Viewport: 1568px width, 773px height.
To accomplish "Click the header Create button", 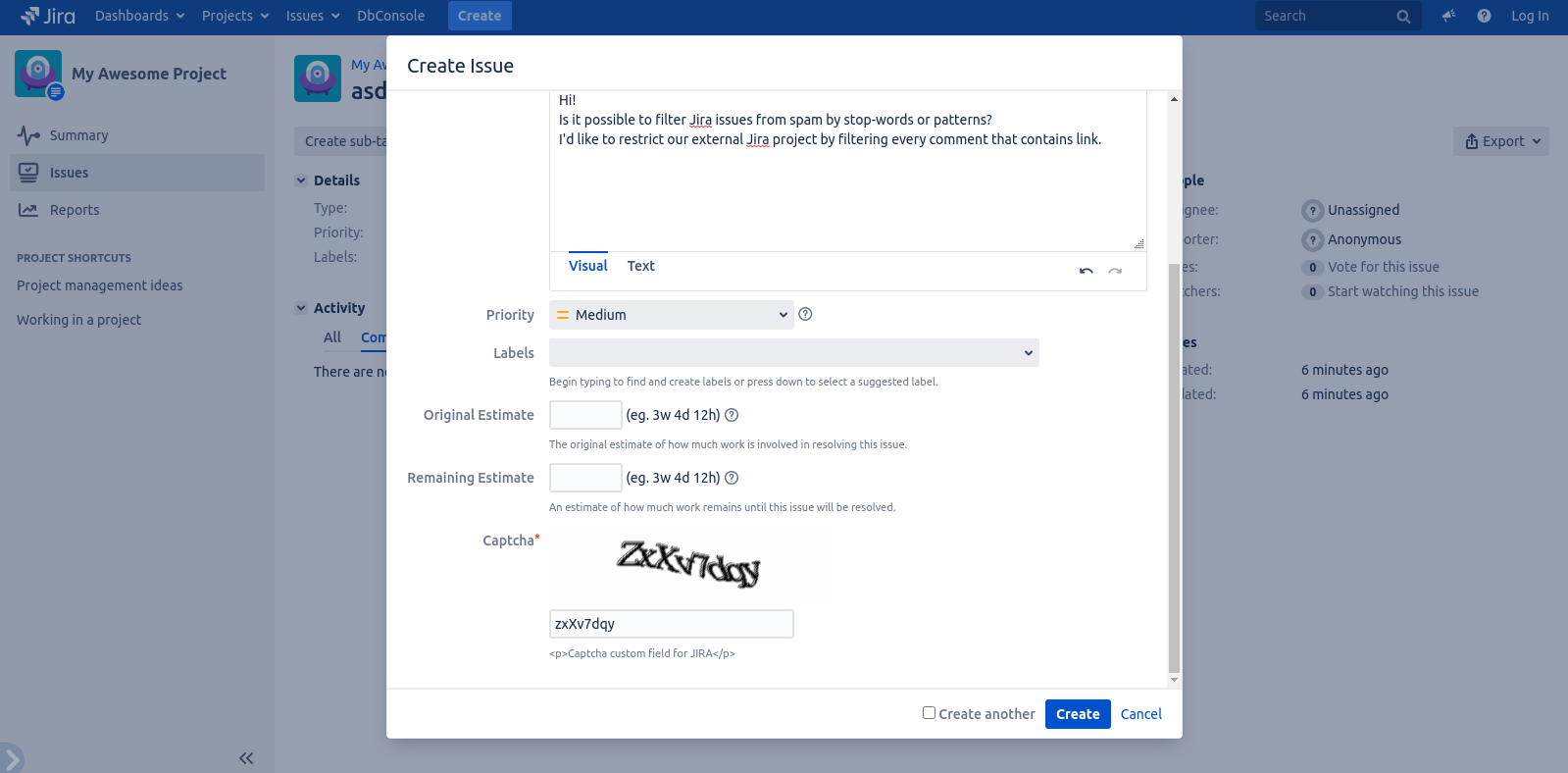I will click(x=480, y=16).
